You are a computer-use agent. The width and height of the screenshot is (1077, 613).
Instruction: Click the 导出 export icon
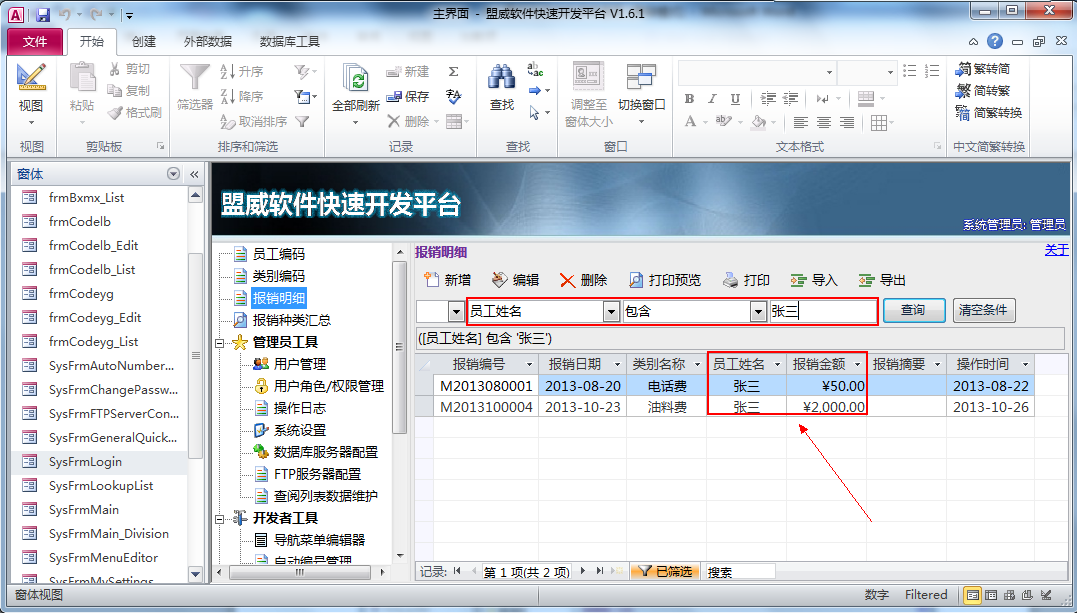coord(865,280)
